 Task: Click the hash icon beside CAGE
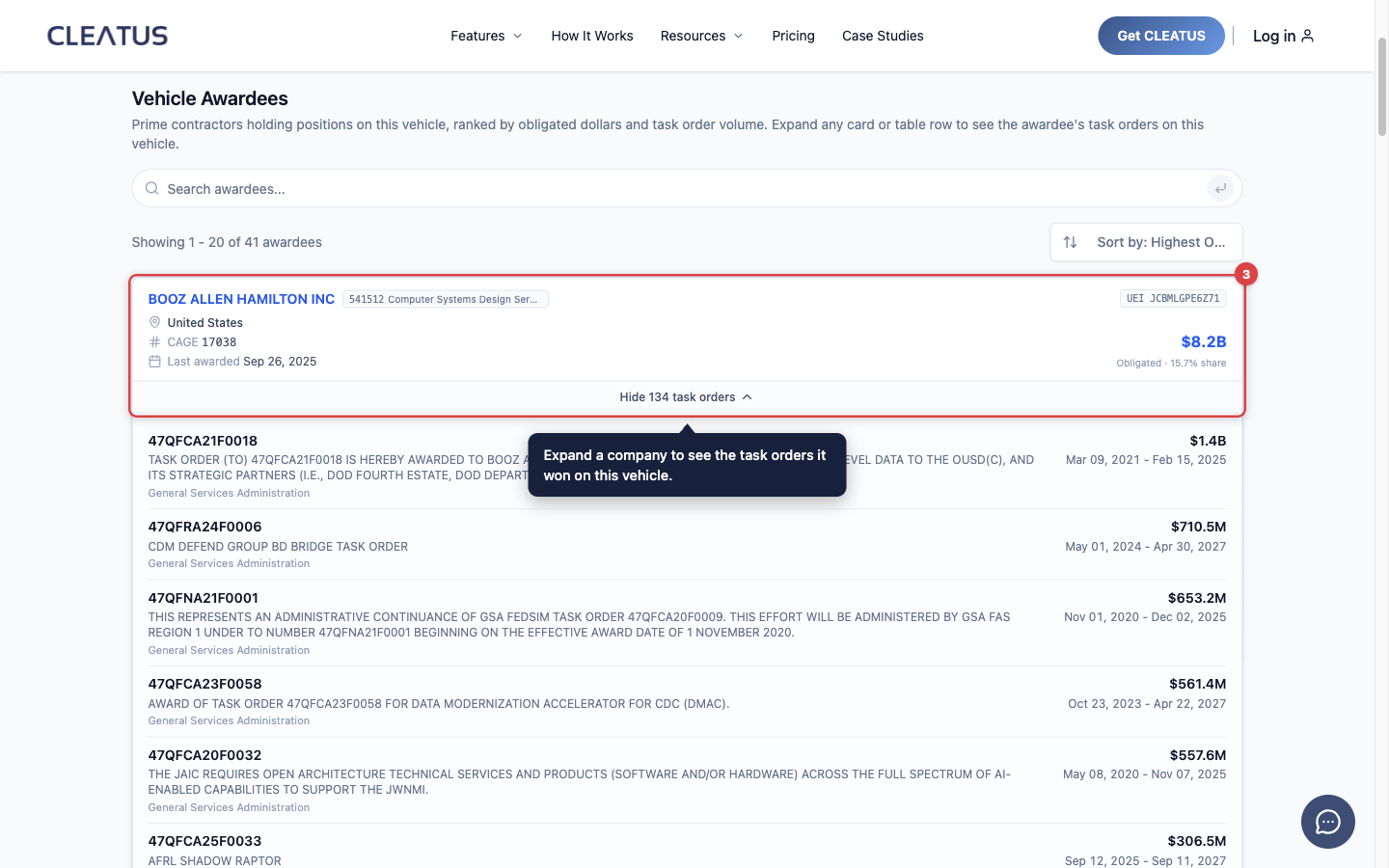[154, 341]
